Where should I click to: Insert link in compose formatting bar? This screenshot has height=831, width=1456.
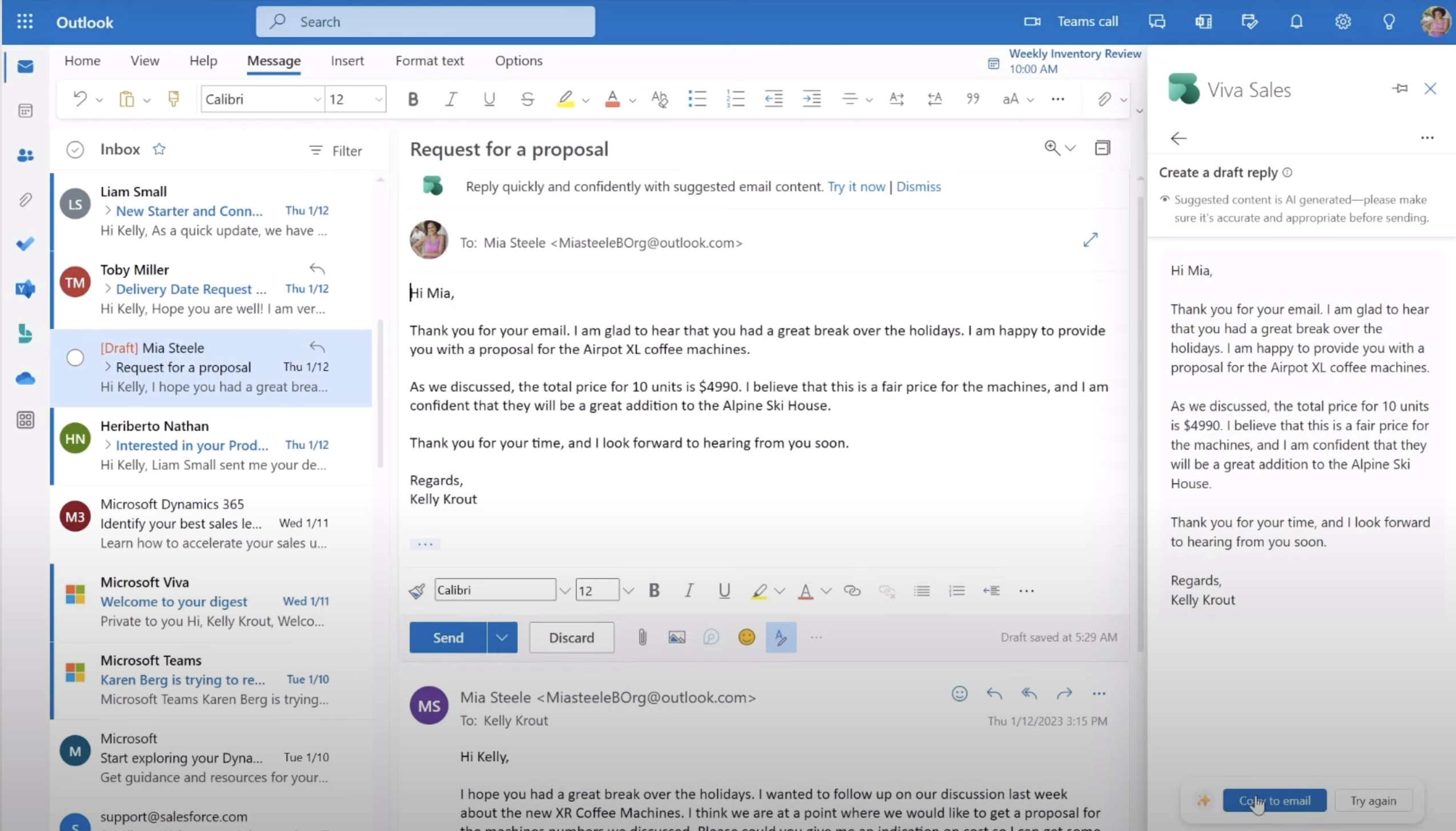click(852, 591)
